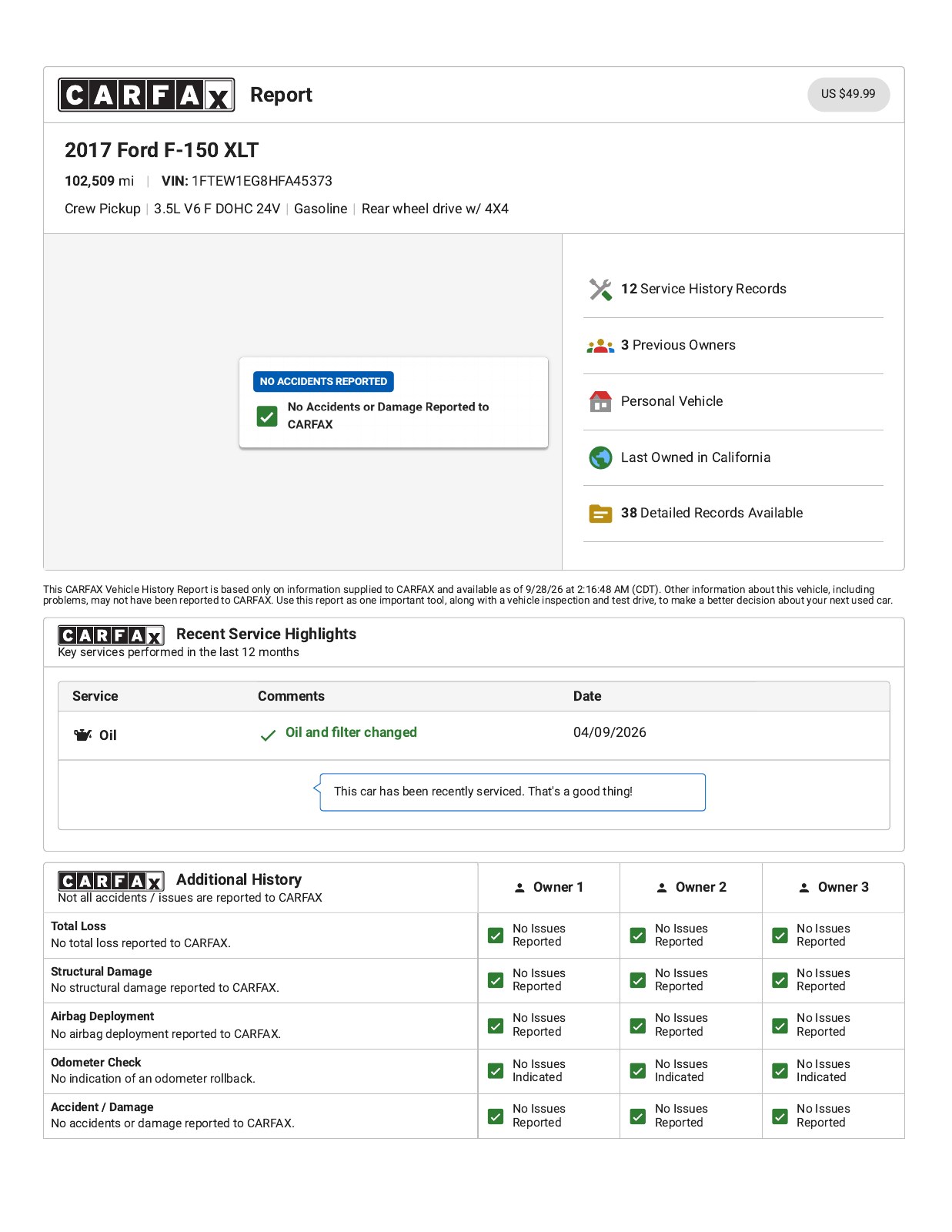The width and height of the screenshot is (952, 1232).
Task: Click the Recent Service Highlights heading
Action: tap(266, 634)
